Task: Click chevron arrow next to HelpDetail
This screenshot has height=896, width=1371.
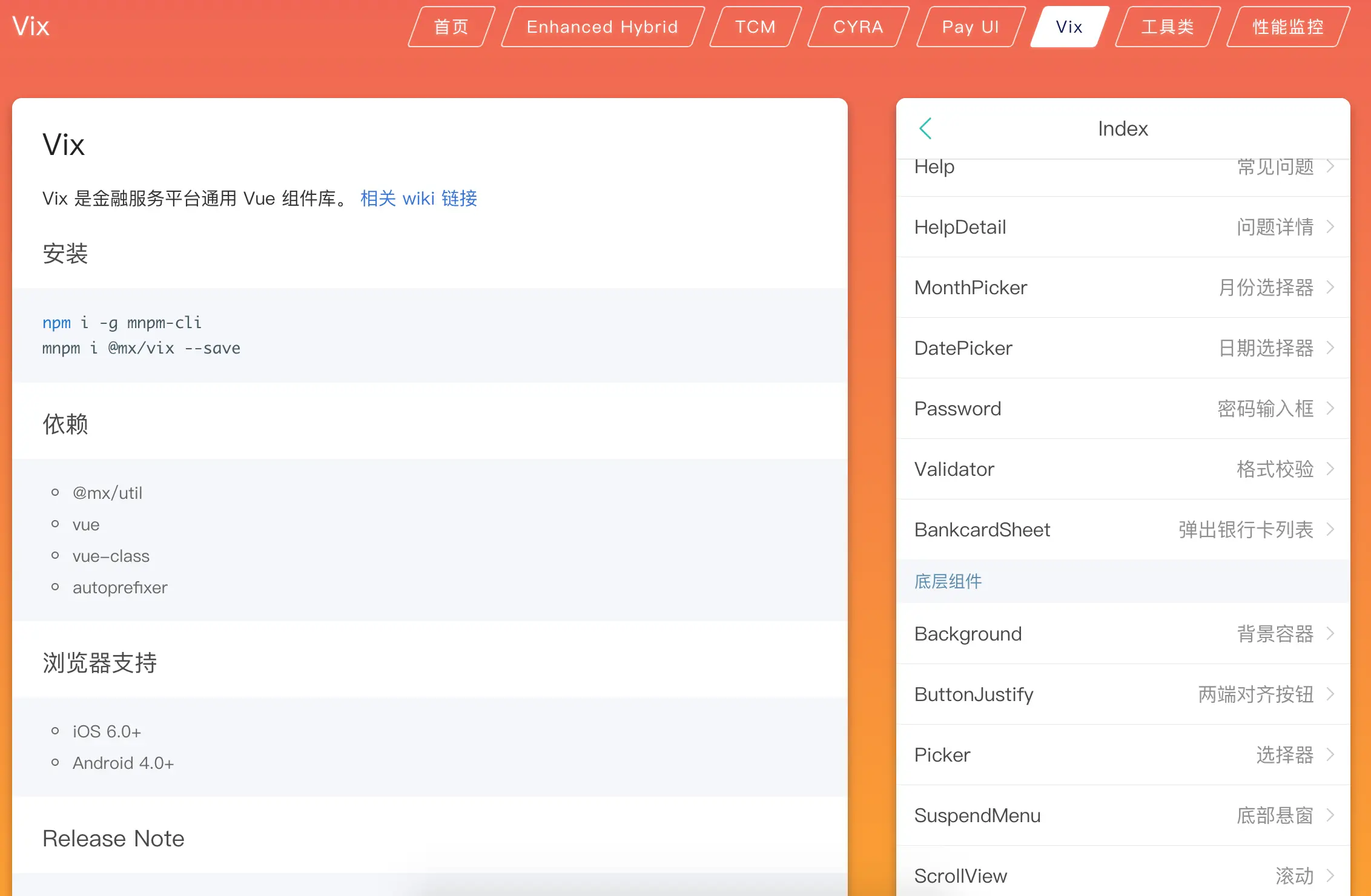Action: point(1330,227)
